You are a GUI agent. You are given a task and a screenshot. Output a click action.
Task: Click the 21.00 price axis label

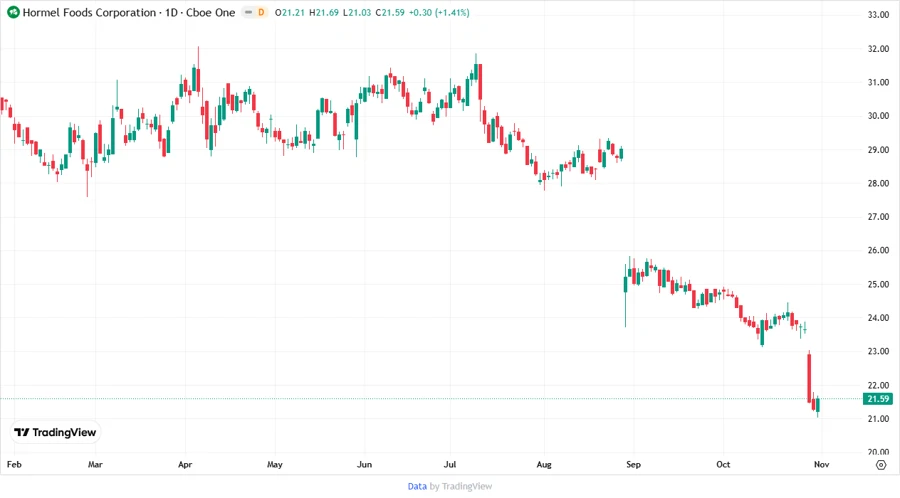coord(878,419)
